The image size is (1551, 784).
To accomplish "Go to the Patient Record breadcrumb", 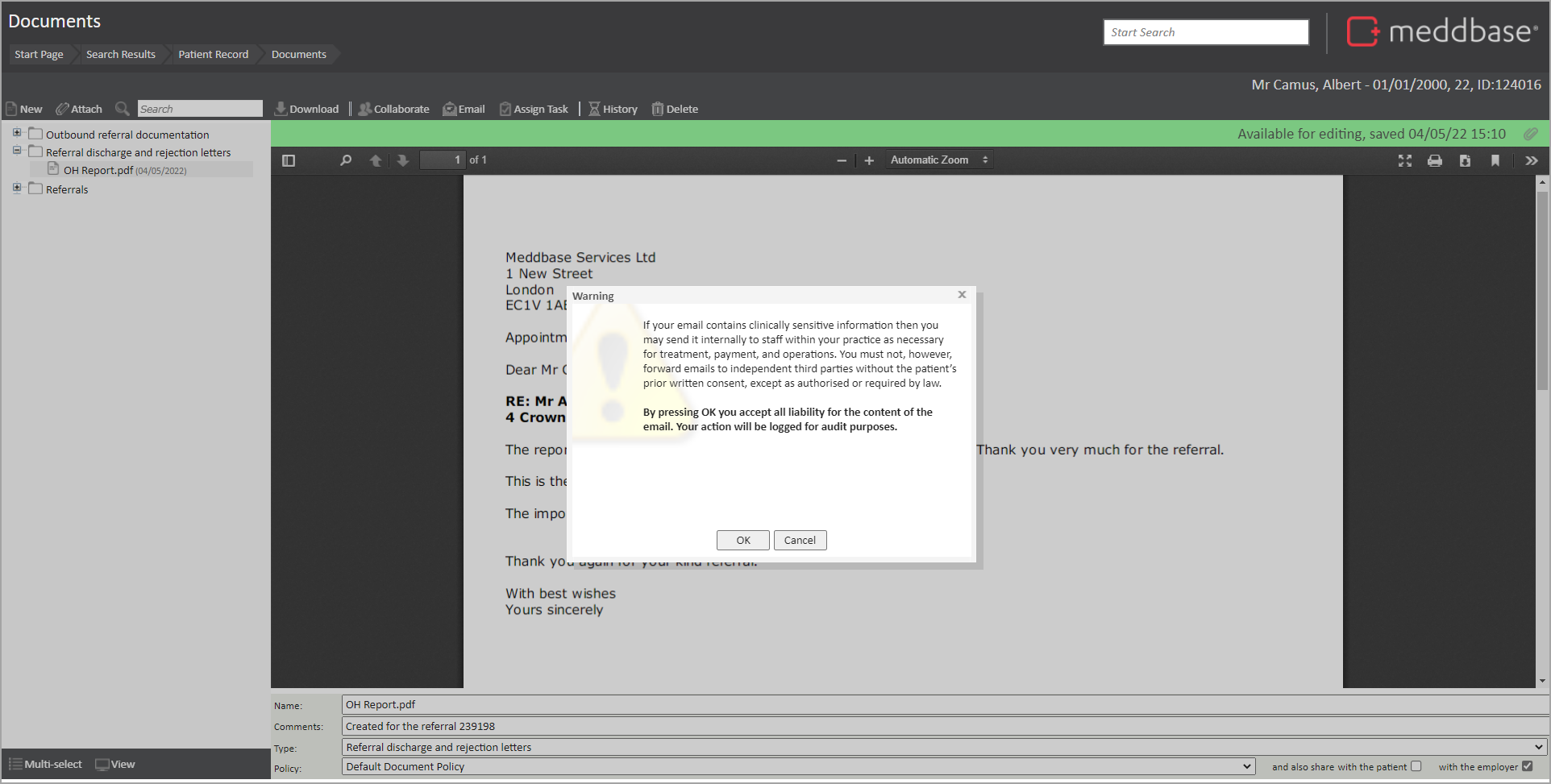I will 213,54.
